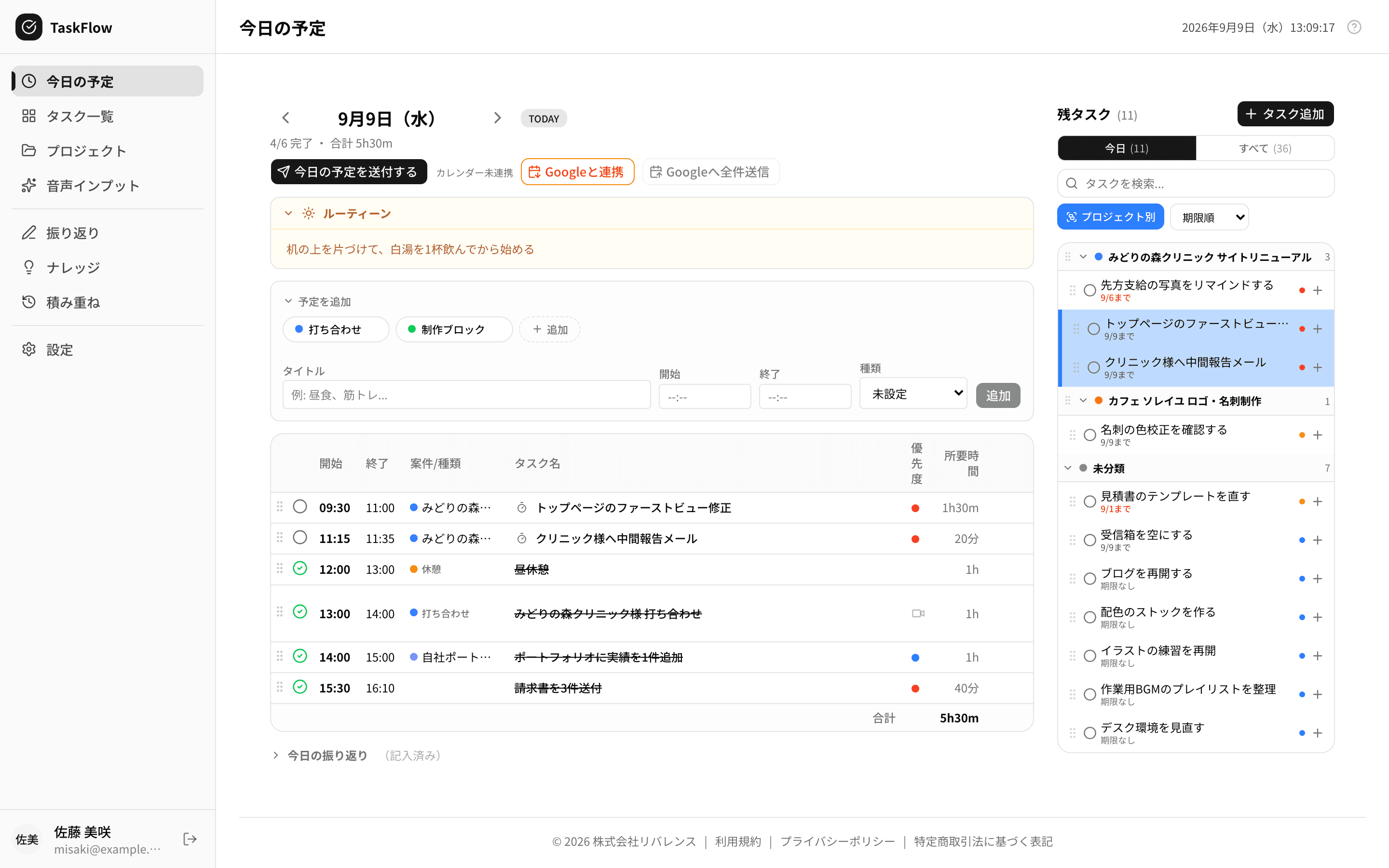Click Googleと連携 button
Viewport: 1389px width, 868px height.
tap(577, 172)
